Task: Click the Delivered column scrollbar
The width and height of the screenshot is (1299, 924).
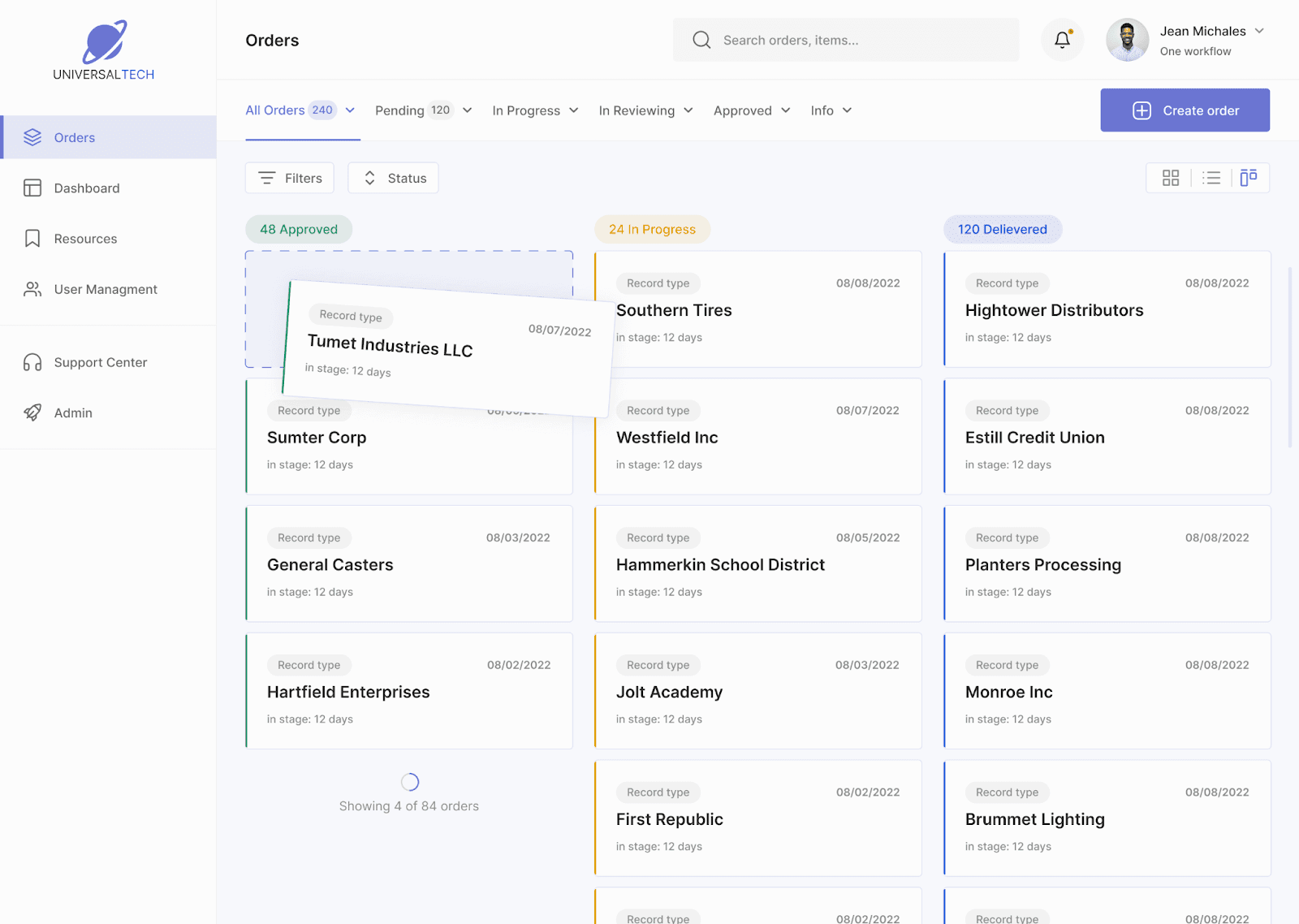Action: (1290, 357)
